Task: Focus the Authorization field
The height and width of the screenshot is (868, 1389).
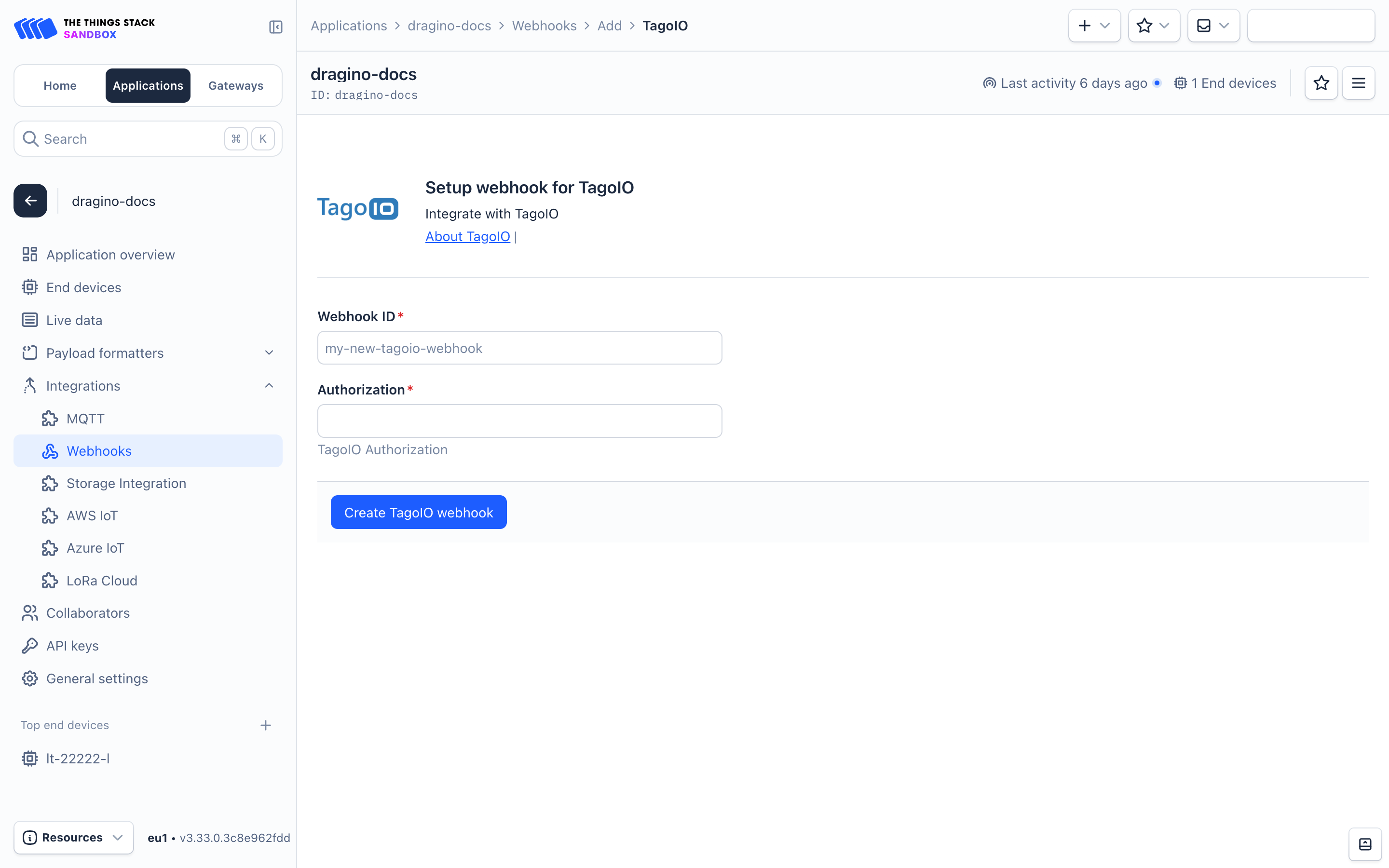Action: 519,421
